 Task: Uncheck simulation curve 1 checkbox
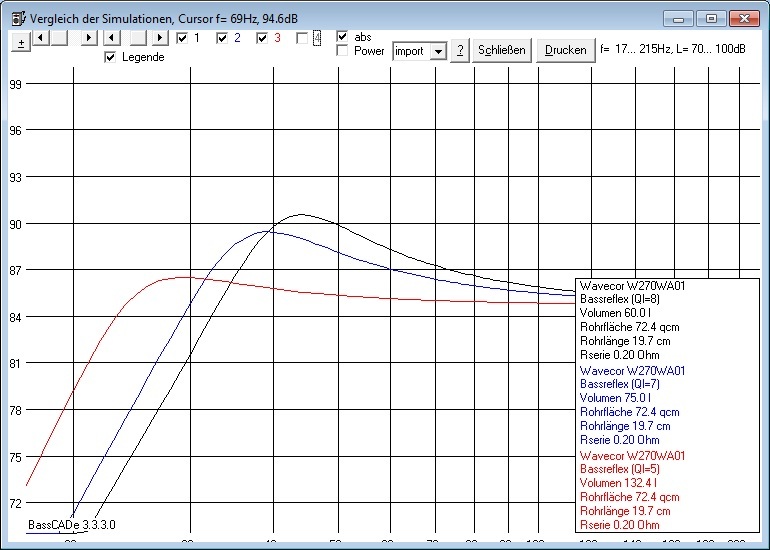click(x=182, y=38)
